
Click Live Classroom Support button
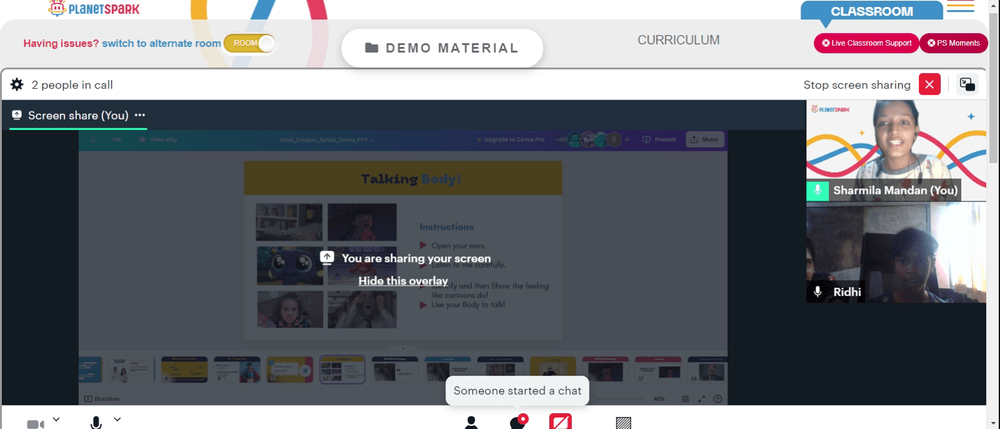866,43
